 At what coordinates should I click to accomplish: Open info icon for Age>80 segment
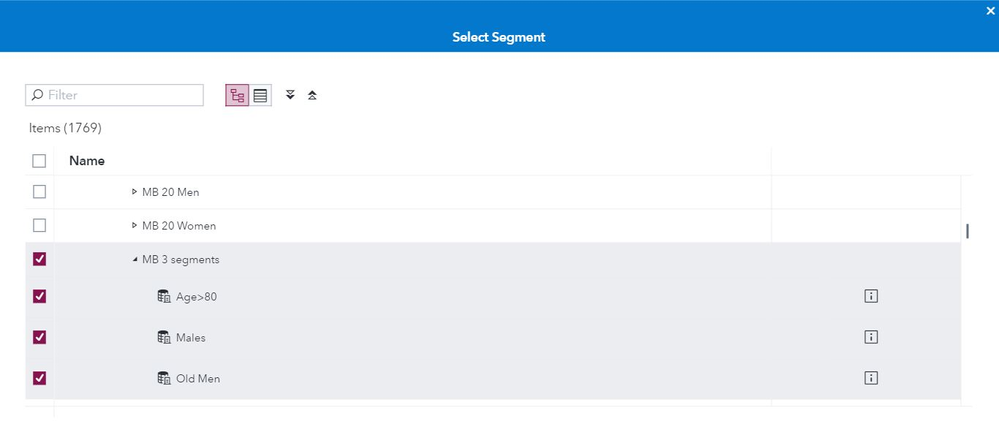click(870, 296)
